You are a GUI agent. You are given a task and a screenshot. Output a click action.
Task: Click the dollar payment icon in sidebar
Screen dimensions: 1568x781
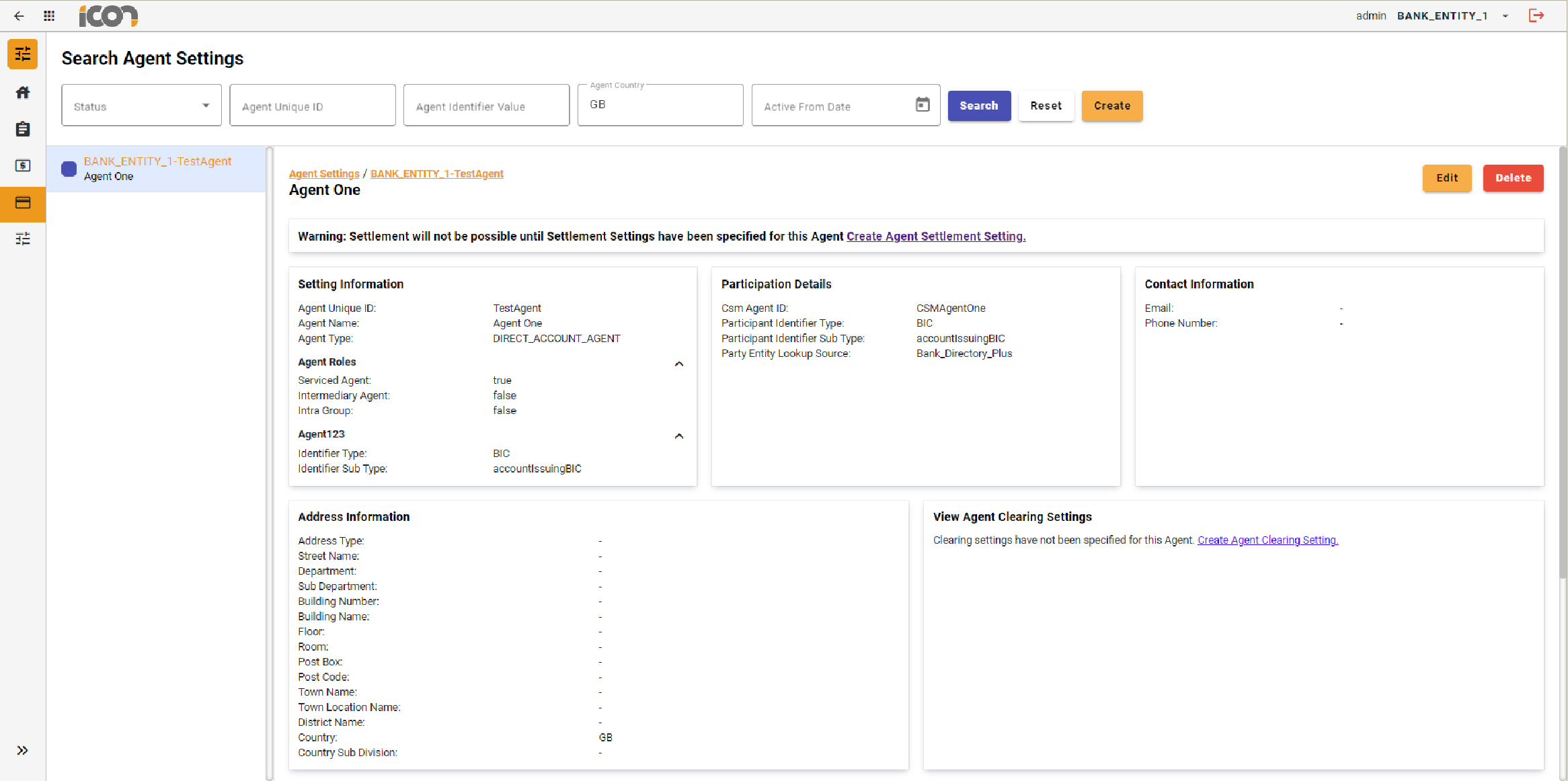point(23,165)
